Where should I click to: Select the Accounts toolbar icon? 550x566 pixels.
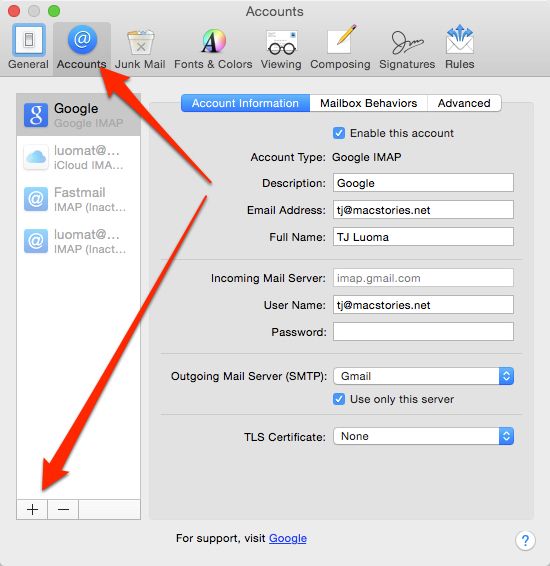[82, 47]
